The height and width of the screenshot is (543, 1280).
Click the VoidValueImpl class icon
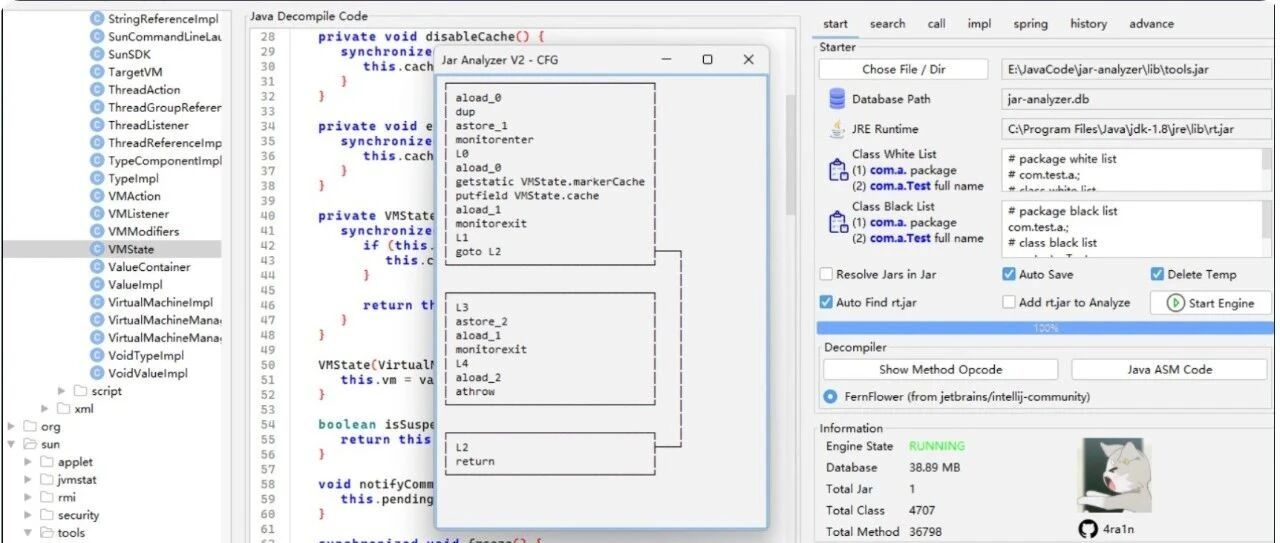(x=97, y=373)
